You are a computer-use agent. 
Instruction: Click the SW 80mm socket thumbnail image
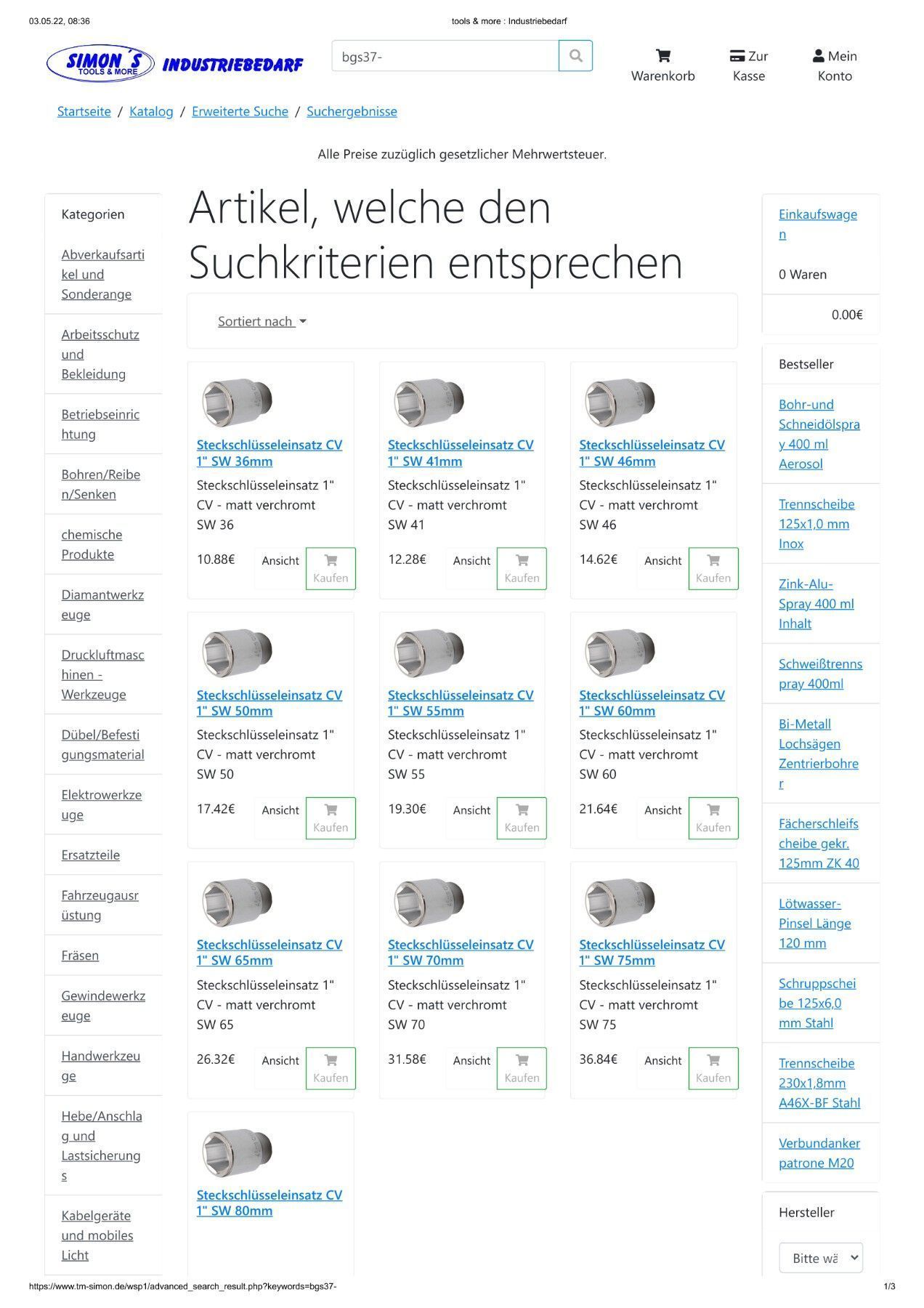237,1152
